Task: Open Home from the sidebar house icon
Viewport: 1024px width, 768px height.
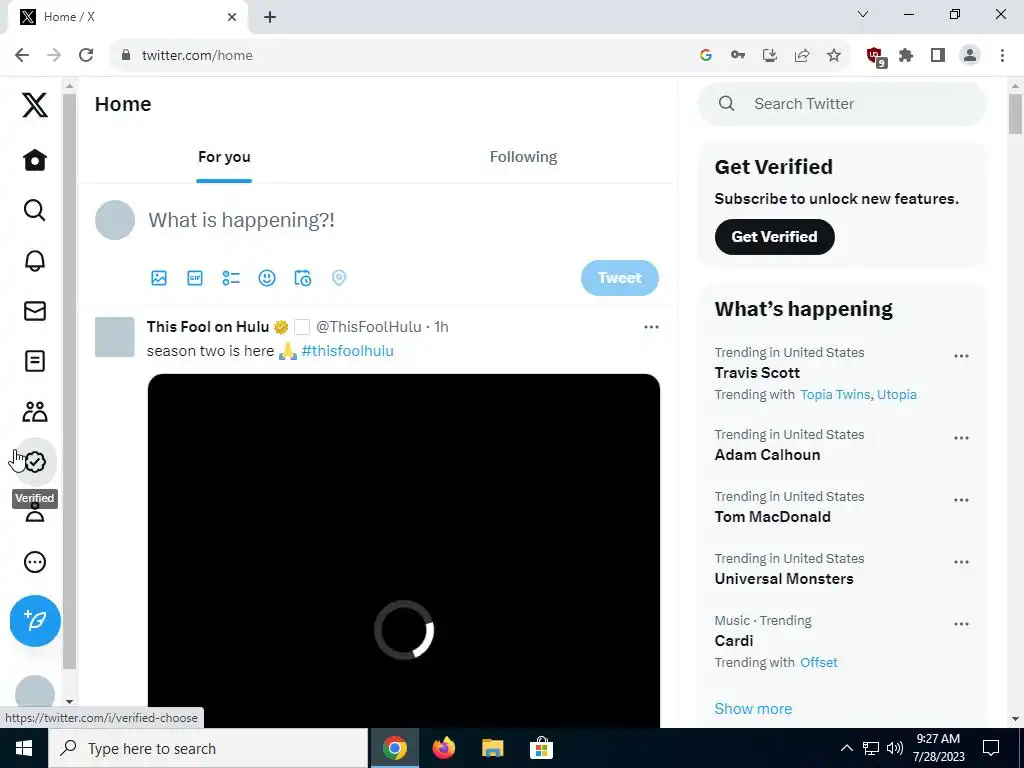Action: tap(35, 160)
